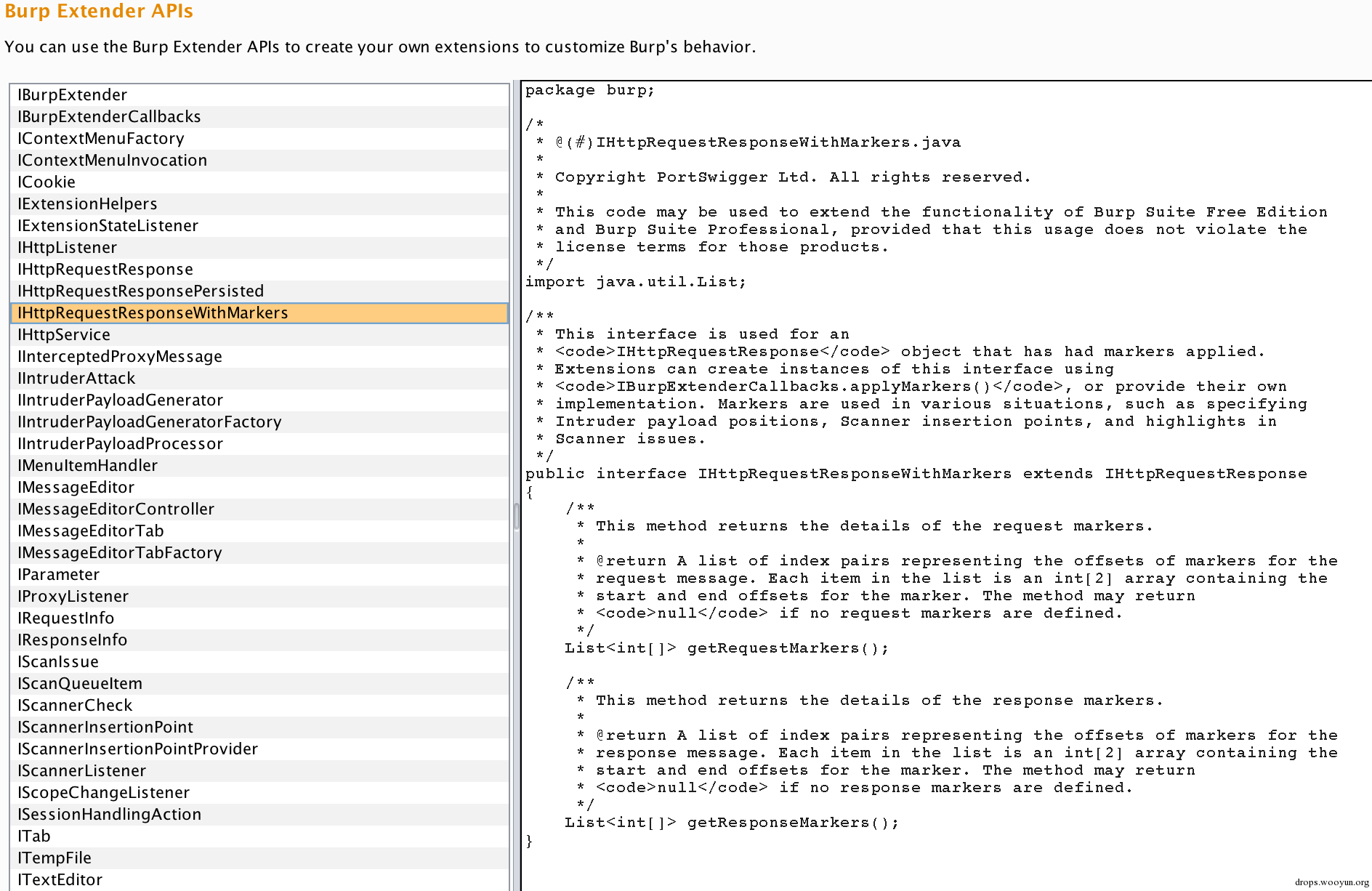Viewport: 1372px width, 891px height.
Task: Select IResponseInfo interface
Action: coord(259,640)
